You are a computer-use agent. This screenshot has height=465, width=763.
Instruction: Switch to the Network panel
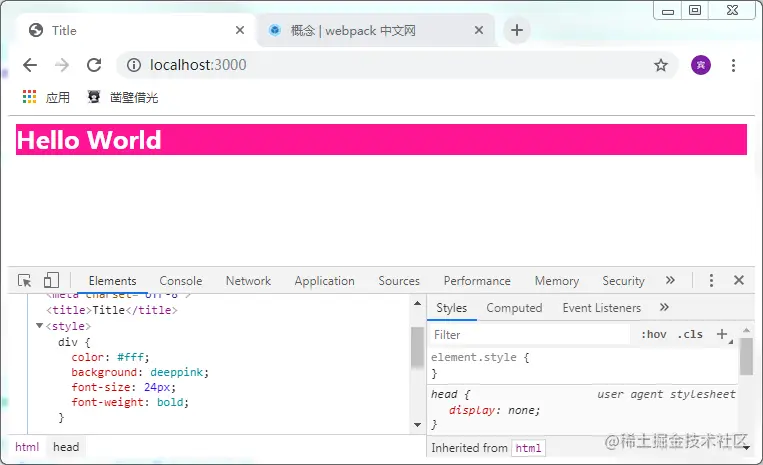(x=248, y=281)
